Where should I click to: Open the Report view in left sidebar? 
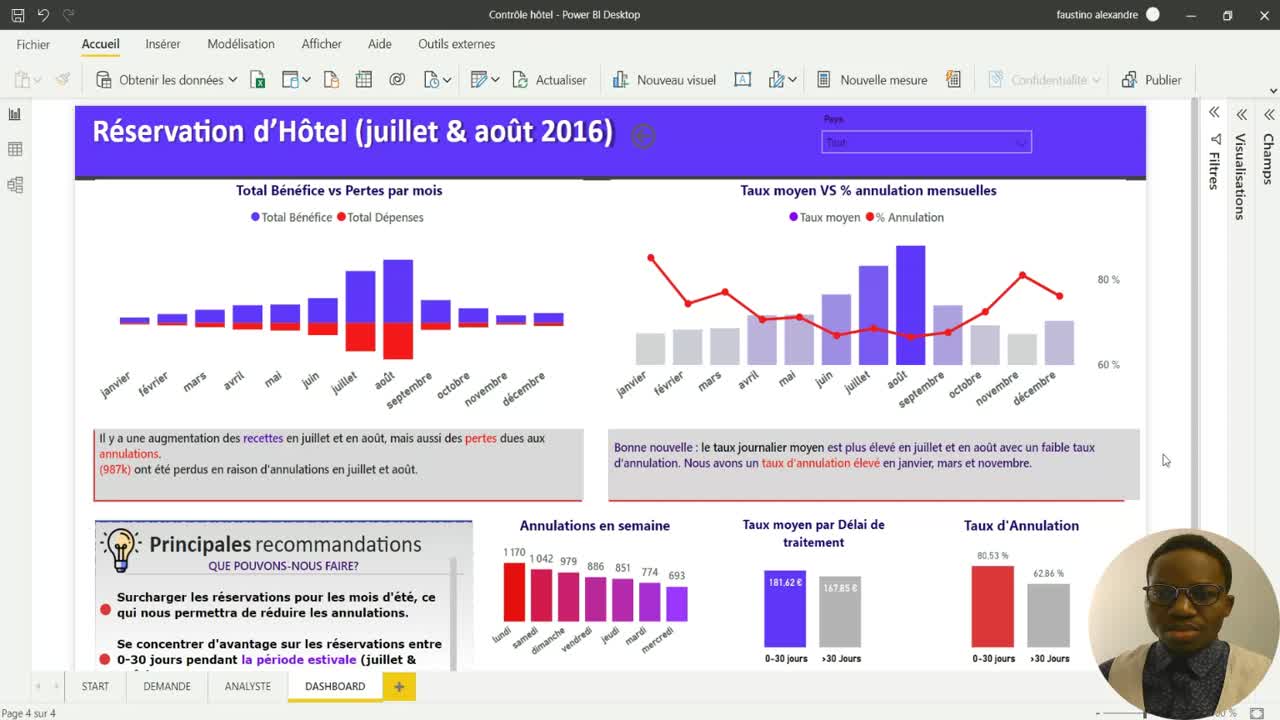(x=15, y=114)
